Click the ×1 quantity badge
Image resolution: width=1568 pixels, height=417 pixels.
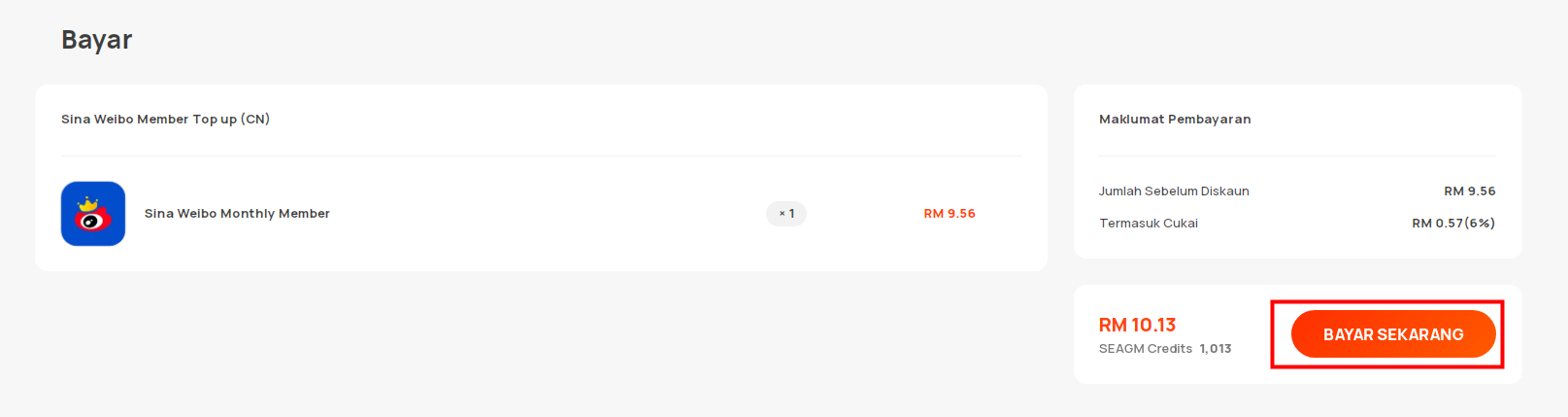786,214
